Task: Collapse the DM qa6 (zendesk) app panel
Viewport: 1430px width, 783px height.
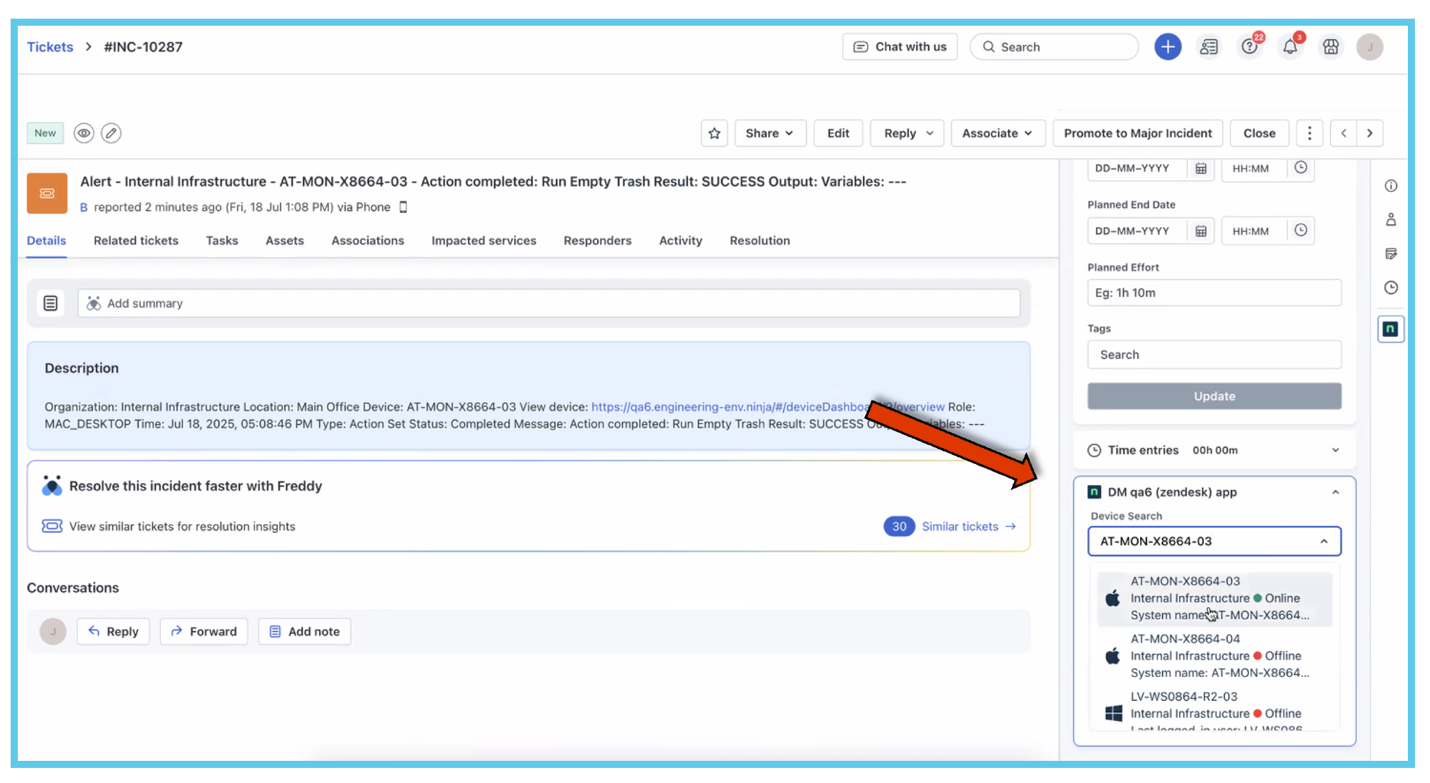Action: pyautogui.click(x=1335, y=492)
